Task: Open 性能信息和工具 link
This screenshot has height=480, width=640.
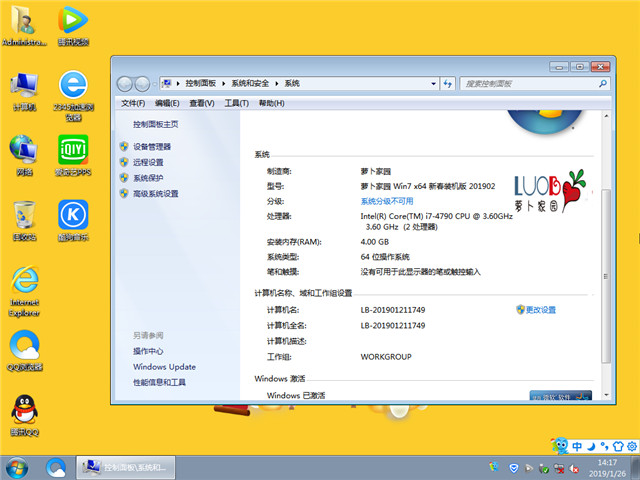Action: pyautogui.click(x=159, y=382)
